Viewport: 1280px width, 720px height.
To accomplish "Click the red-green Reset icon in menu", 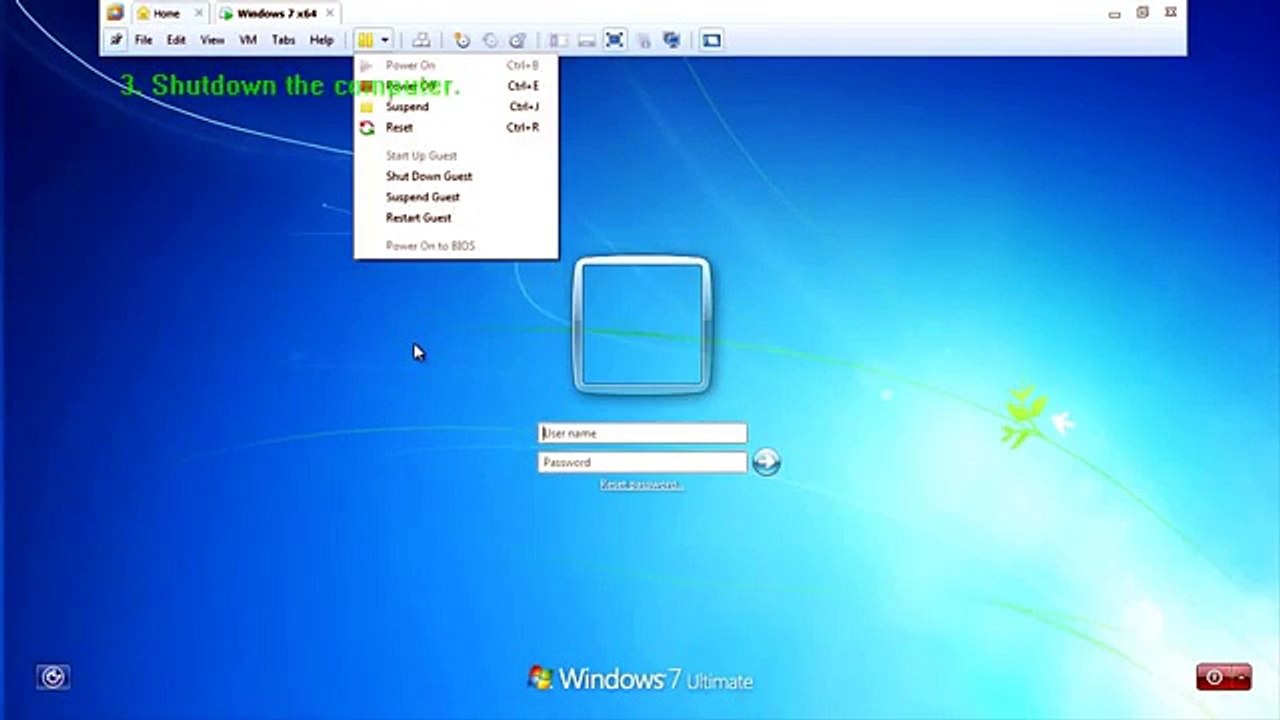I will tap(367, 128).
